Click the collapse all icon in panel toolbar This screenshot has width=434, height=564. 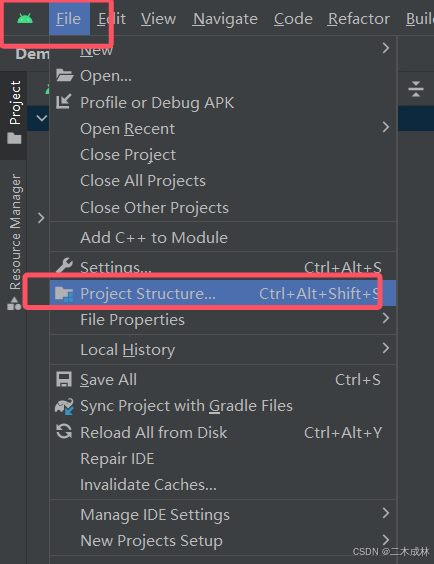click(x=416, y=89)
